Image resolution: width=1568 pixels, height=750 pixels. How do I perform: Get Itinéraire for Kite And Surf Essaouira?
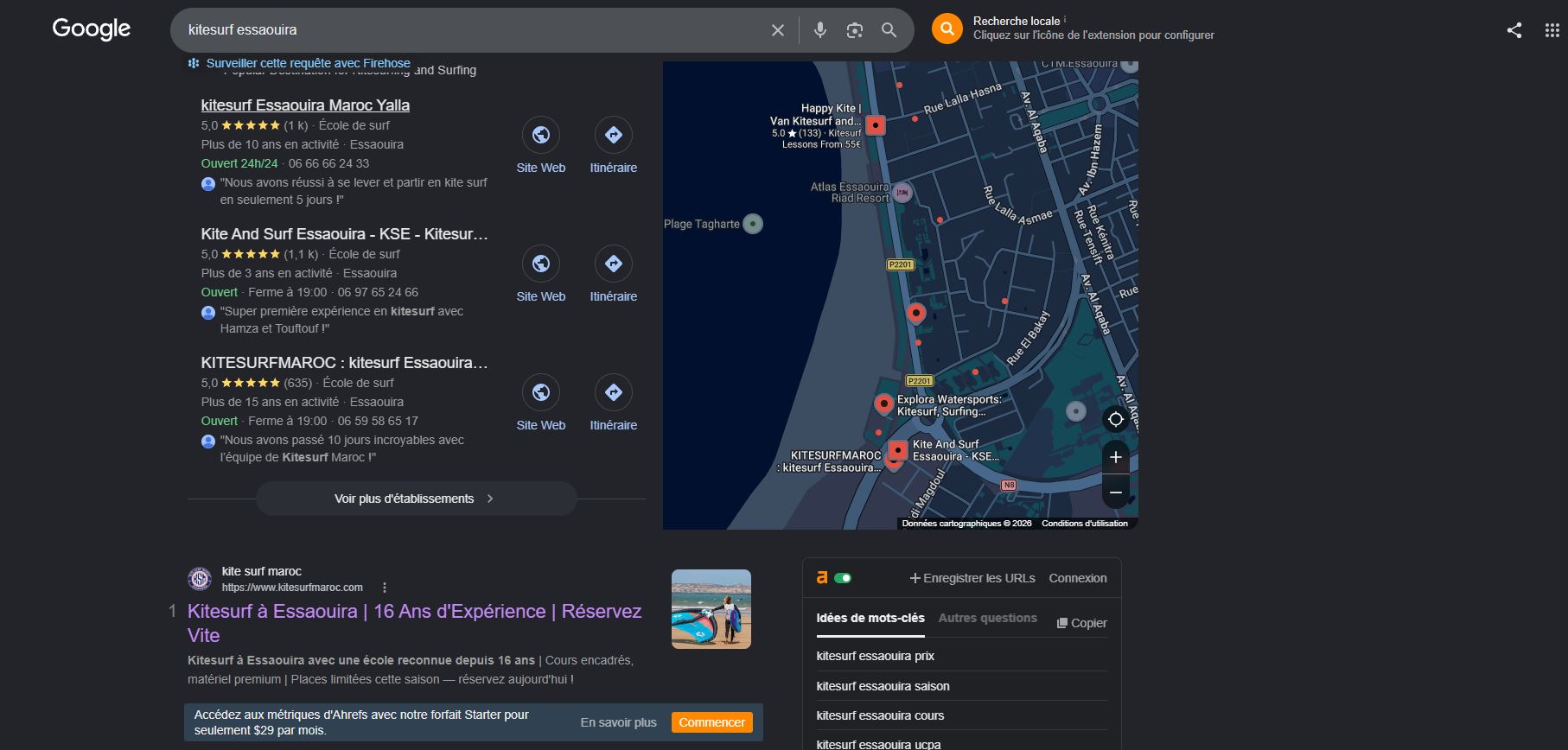[614, 274]
